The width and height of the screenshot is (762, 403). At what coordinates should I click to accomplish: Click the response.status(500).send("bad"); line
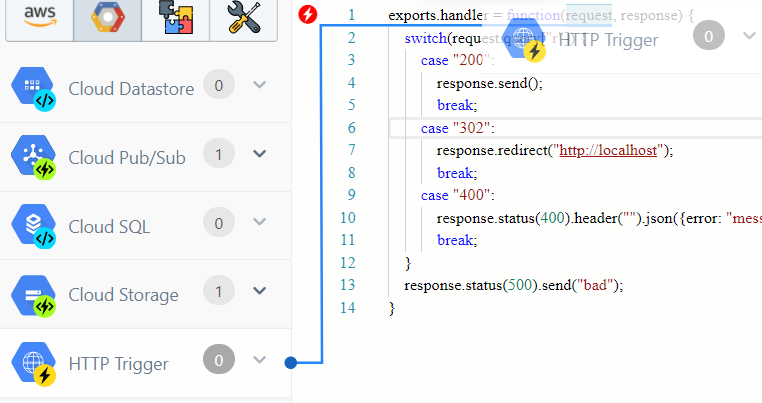coord(514,285)
